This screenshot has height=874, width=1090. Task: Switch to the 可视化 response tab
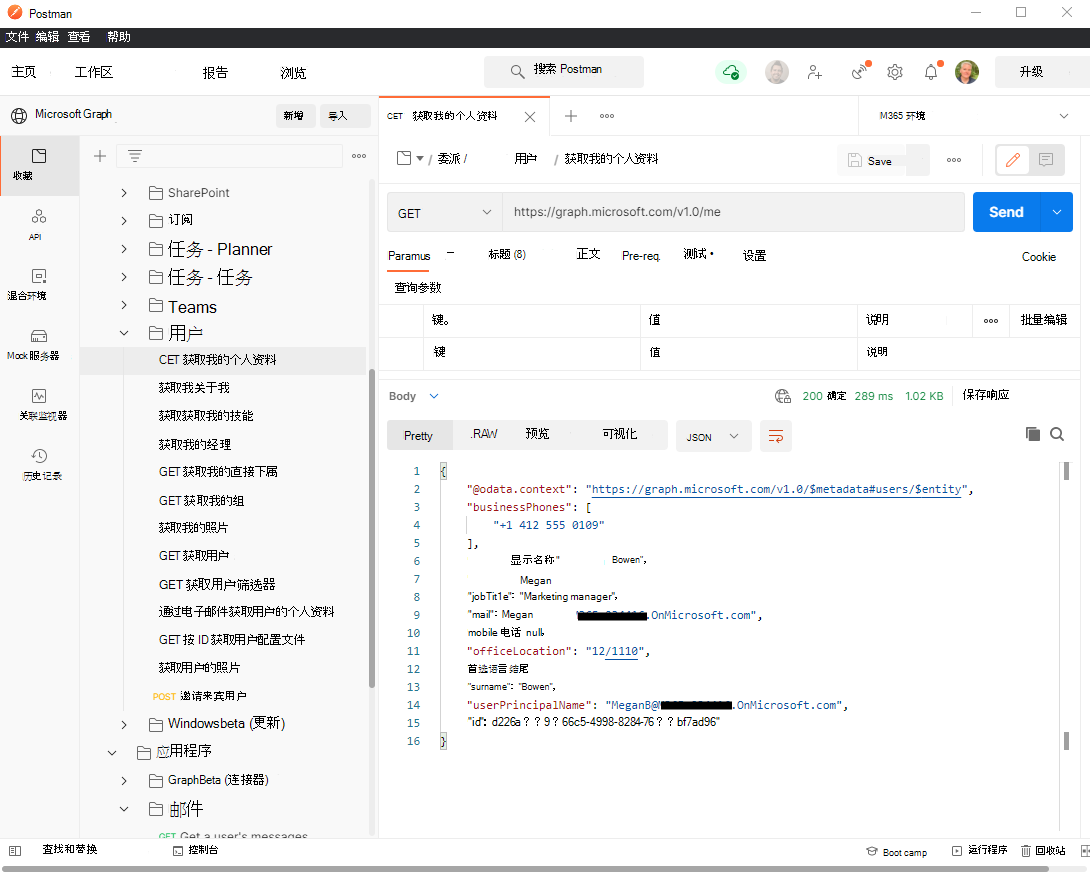pyautogui.click(x=619, y=434)
